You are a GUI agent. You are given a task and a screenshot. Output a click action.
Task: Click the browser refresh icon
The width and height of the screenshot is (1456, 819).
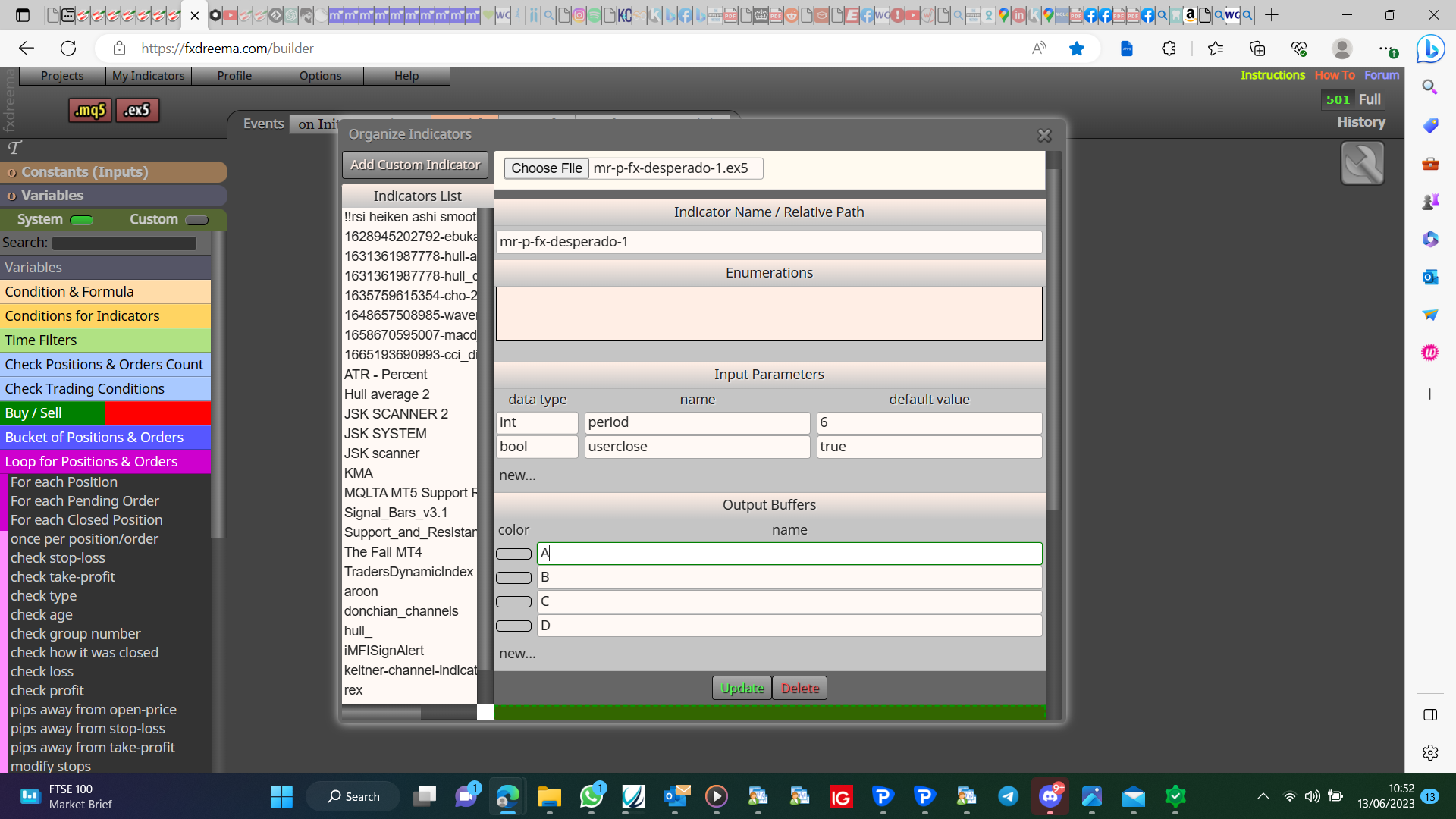[68, 49]
